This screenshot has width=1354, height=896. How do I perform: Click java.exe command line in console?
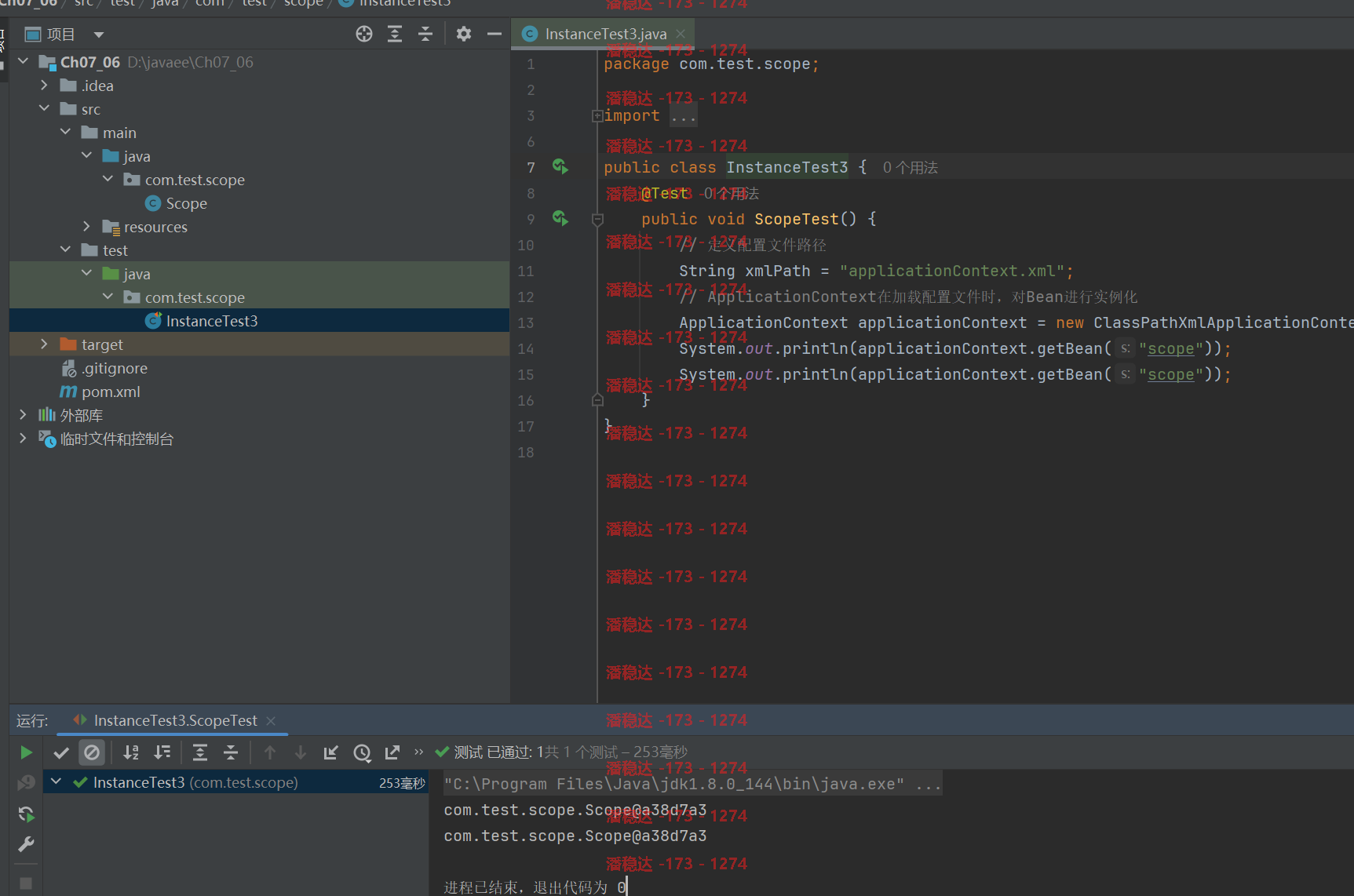tap(692, 784)
